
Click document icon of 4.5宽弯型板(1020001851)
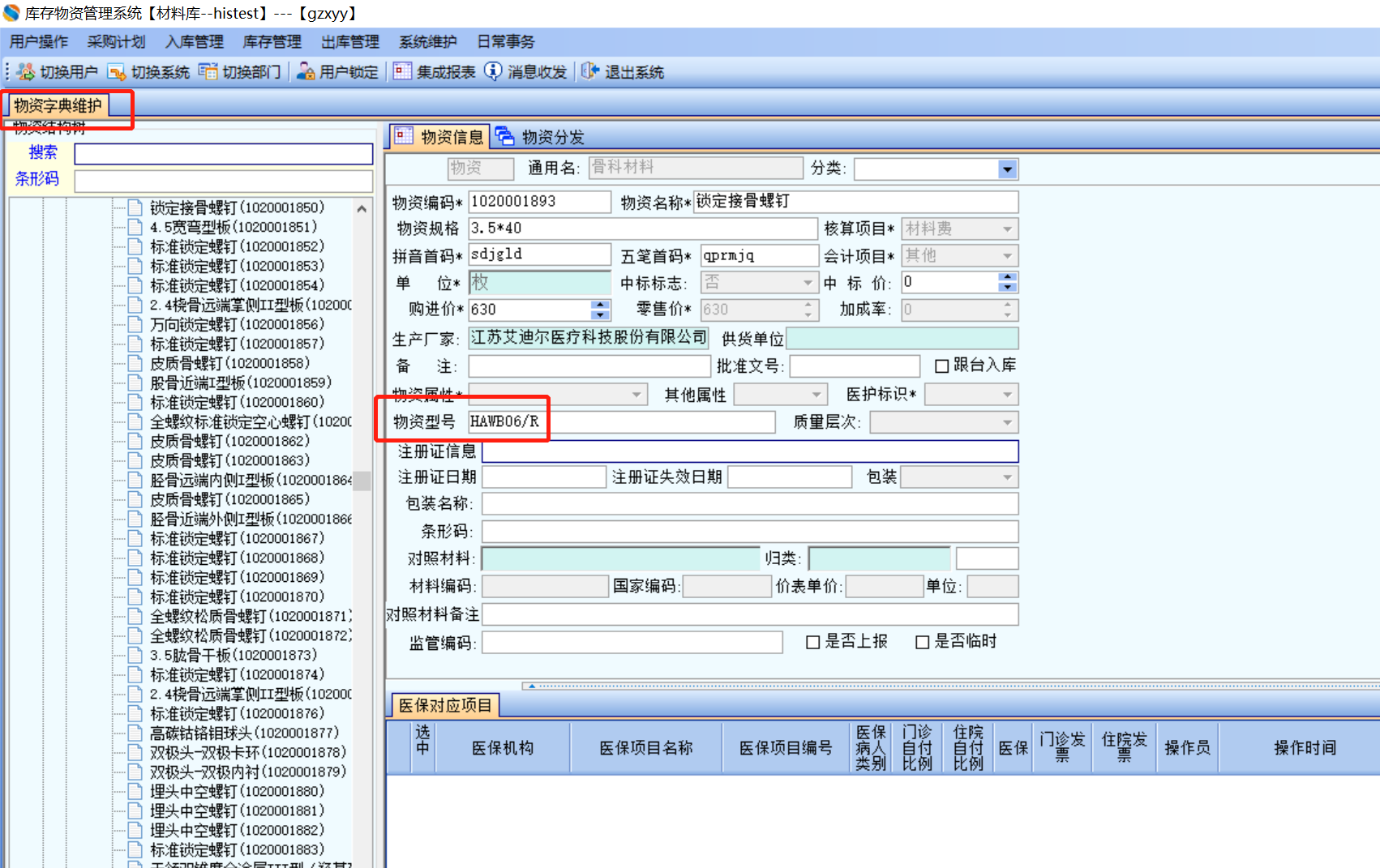coord(135,227)
